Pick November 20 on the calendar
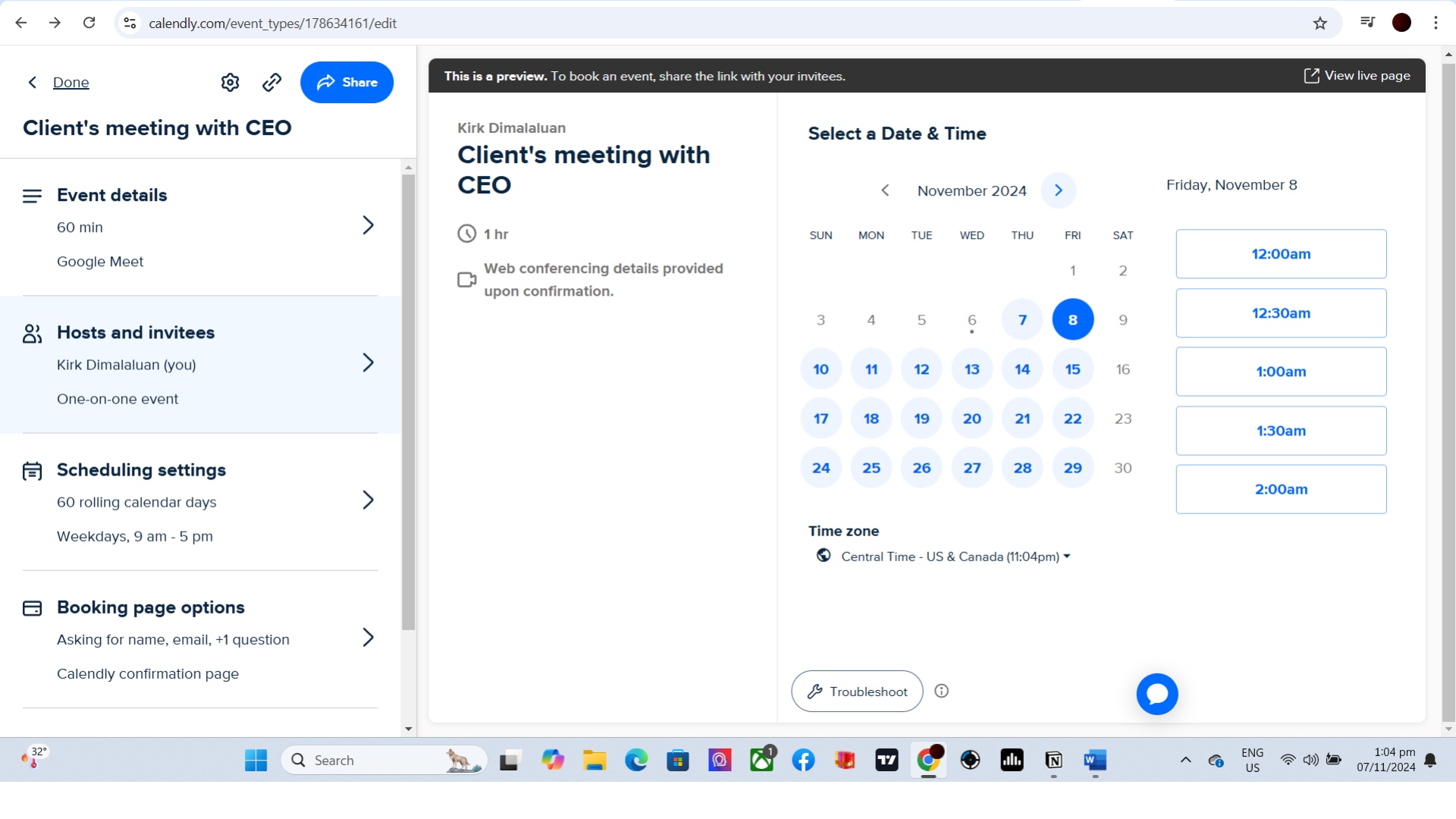The image size is (1456, 819). 971,419
